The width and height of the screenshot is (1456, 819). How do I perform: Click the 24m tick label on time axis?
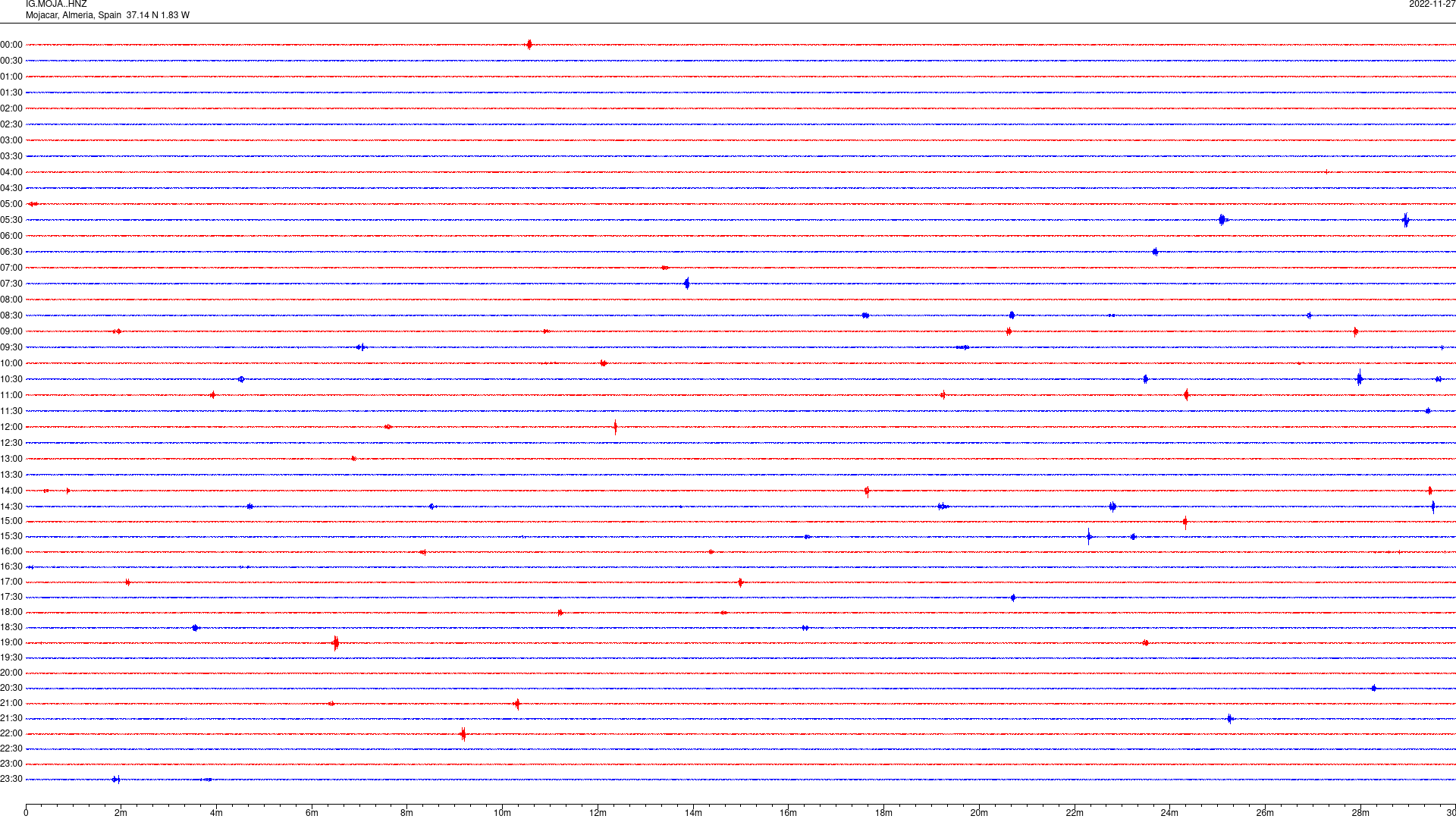coord(1169,813)
